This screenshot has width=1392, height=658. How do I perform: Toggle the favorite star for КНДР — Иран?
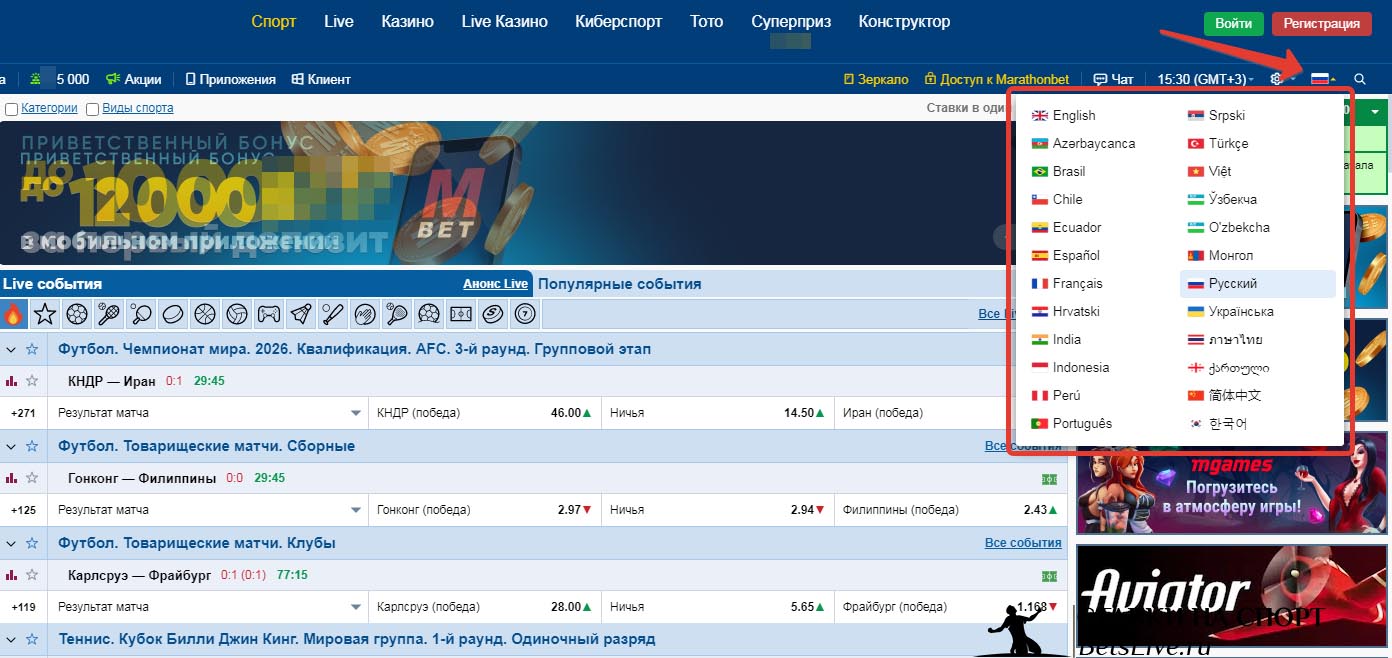[x=33, y=380]
